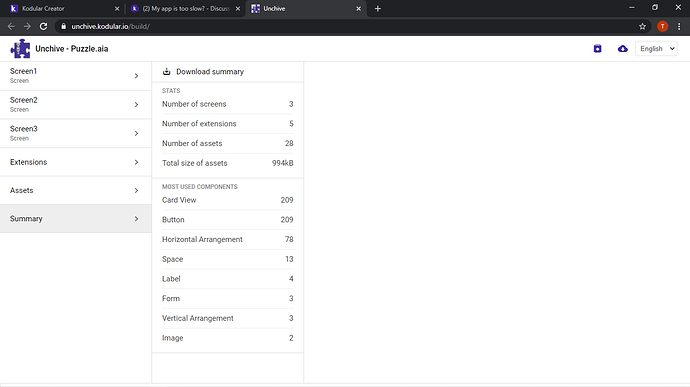690x387 pixels.
Task: Click the Card View component row
Action: [x=228, y=200]
